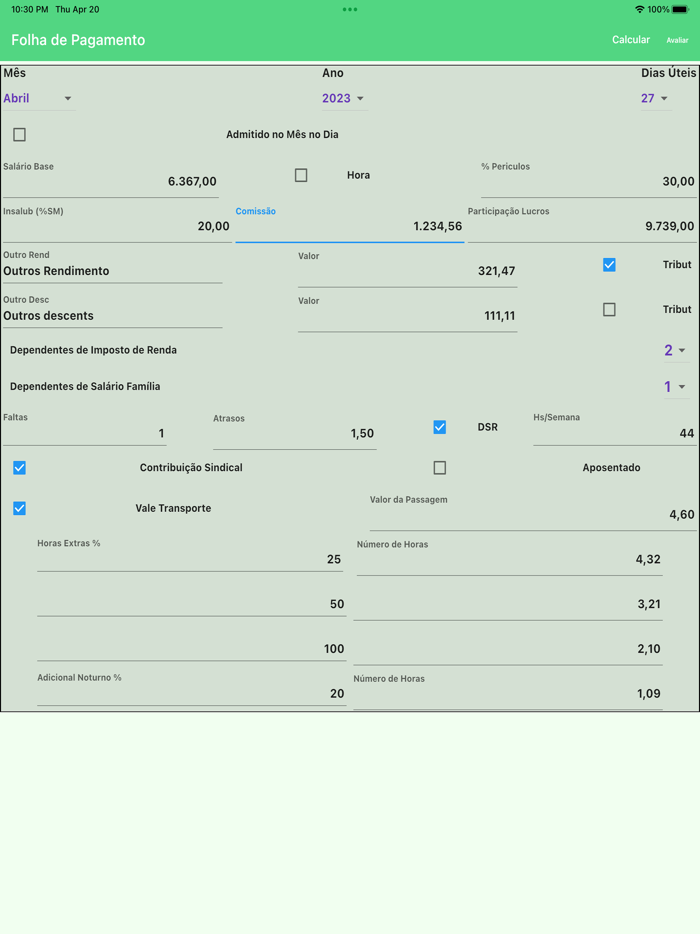Viewport: 700px width, 934px height.
Task: Edit the % Periculos field
Action: 589,180
